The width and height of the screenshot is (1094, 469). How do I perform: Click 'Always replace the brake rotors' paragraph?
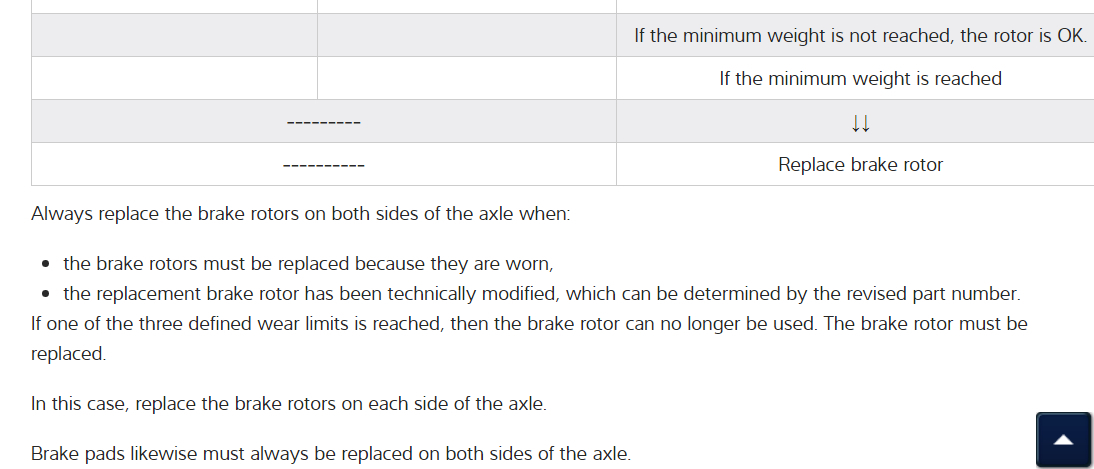[x=300, y=214]
